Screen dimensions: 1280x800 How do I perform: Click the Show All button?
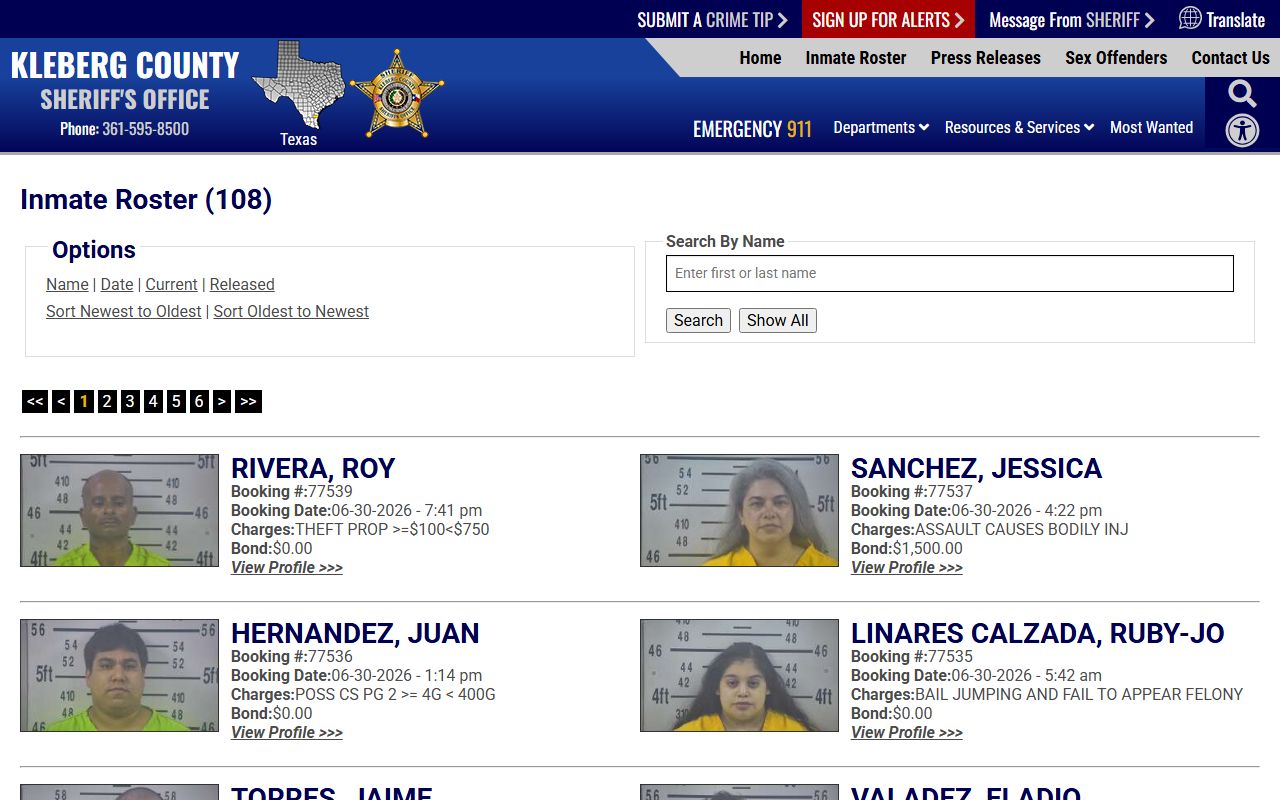click(x=778, y=320)
